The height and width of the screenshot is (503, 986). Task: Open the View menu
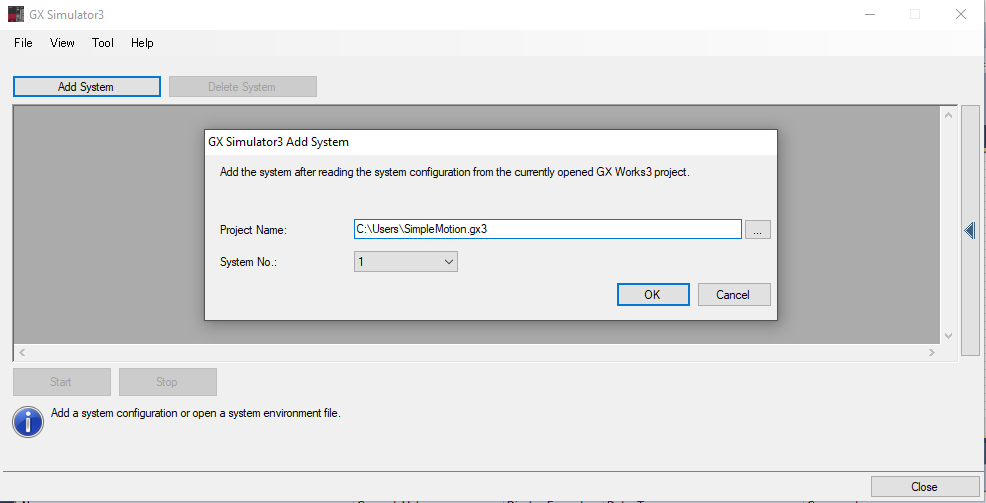click(62, 43)
